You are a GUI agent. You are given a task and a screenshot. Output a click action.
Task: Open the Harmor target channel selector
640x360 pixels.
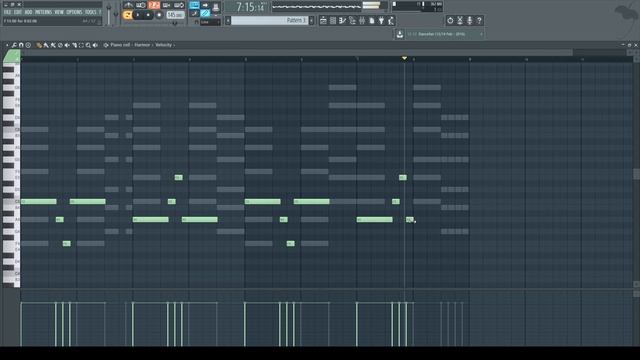point(142,45)
